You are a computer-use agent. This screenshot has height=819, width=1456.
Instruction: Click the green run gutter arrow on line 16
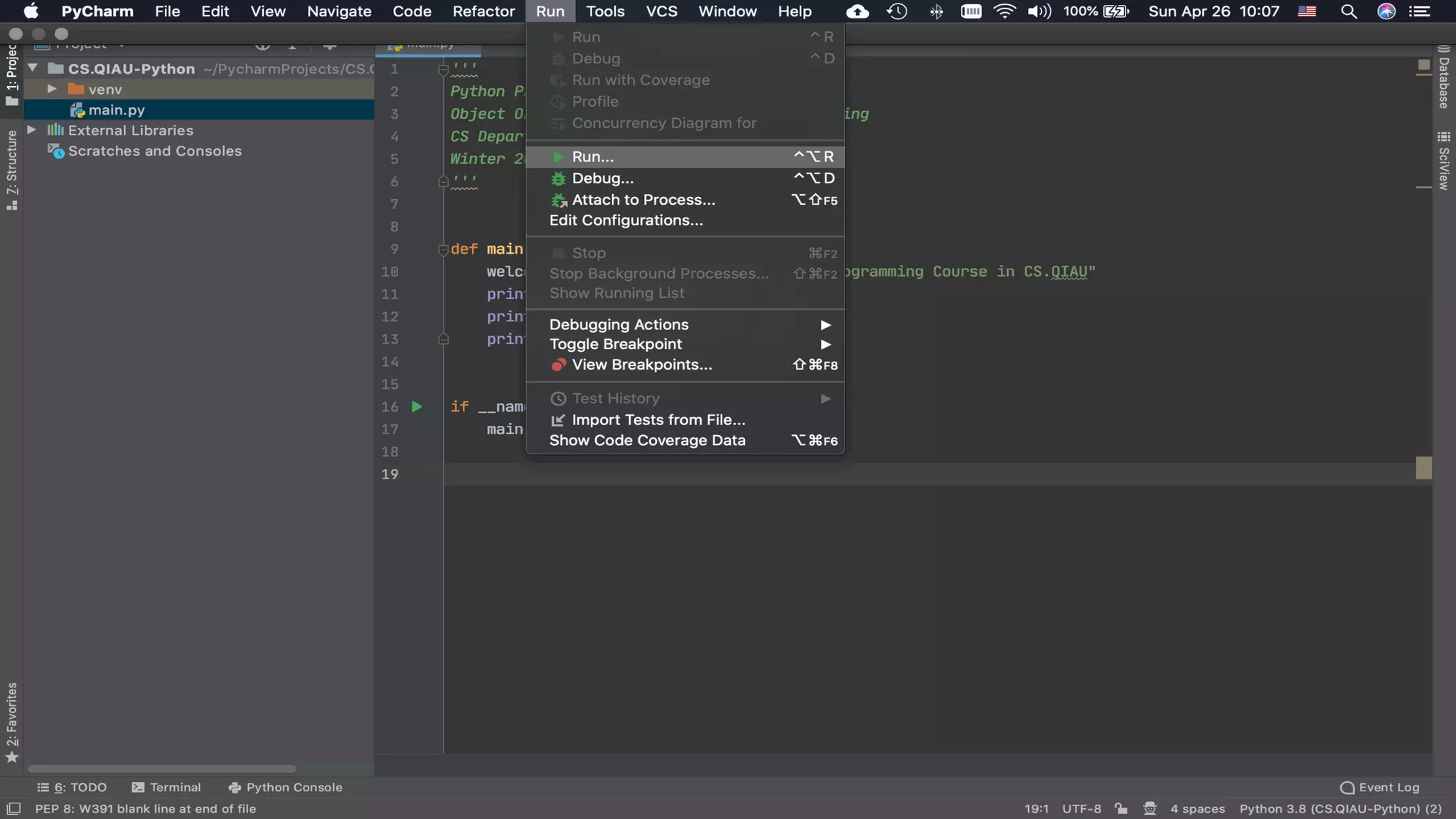(417, 407)
